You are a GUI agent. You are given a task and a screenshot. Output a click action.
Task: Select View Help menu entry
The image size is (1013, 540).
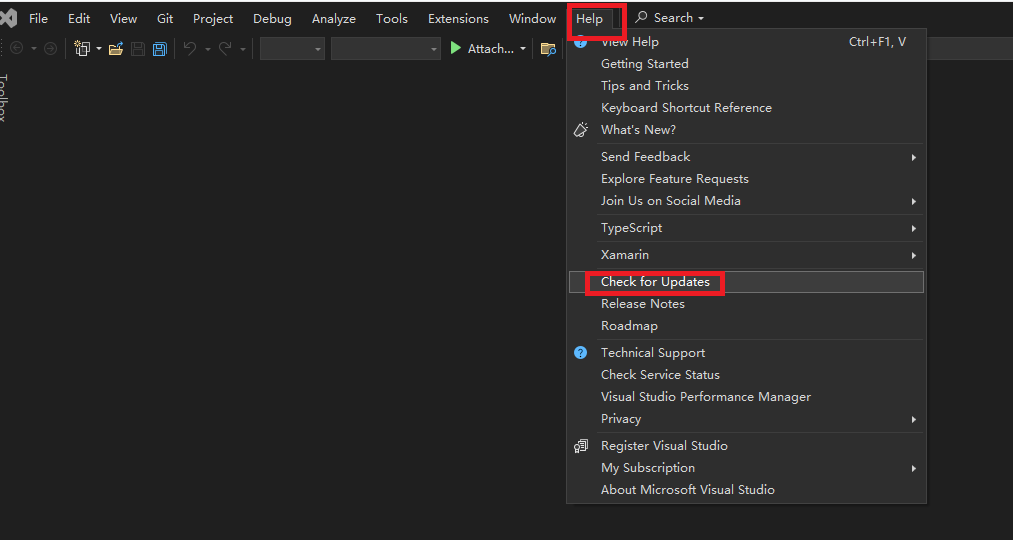[746, 42]
